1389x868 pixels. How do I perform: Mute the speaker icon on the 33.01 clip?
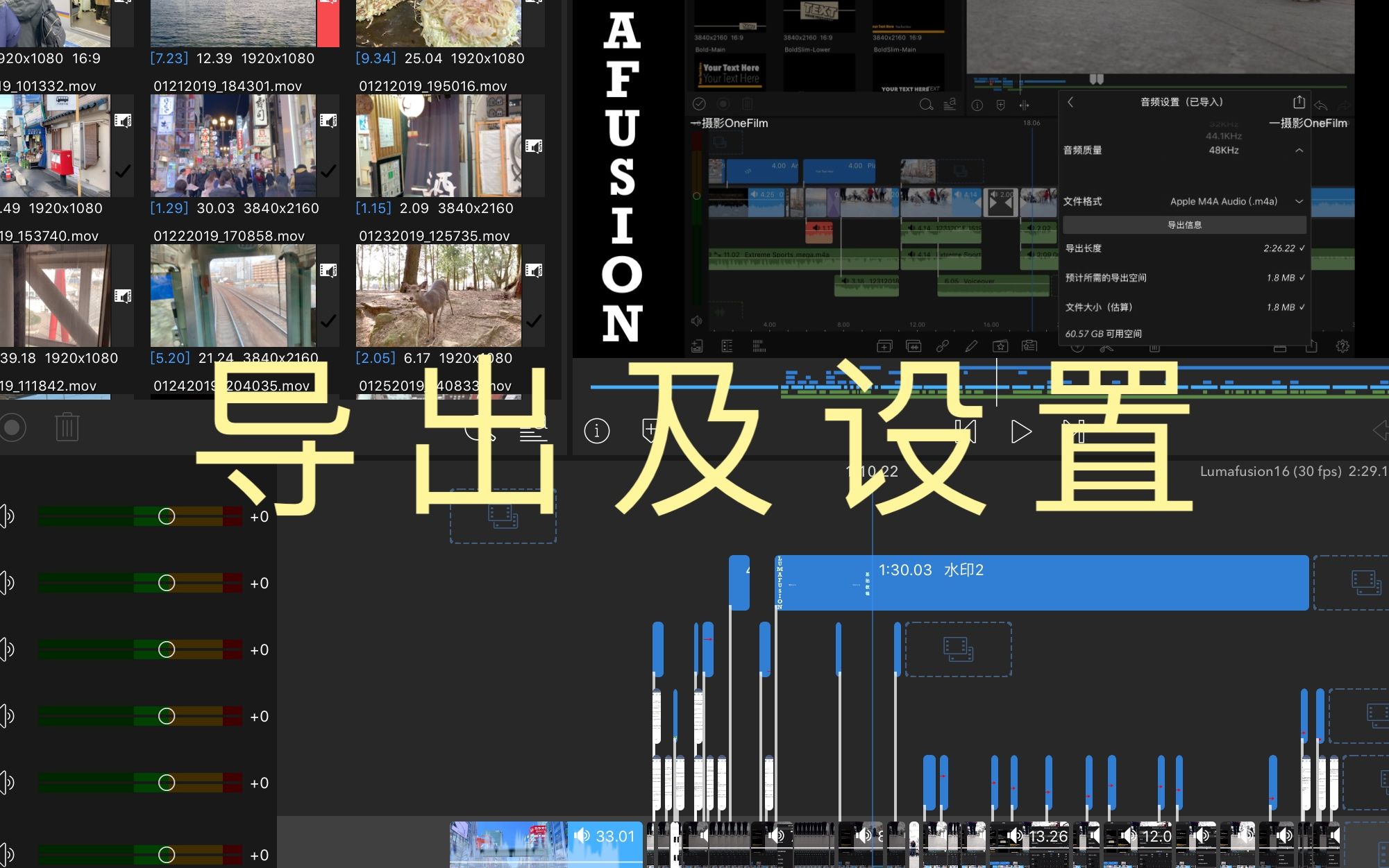pos(583,837)
